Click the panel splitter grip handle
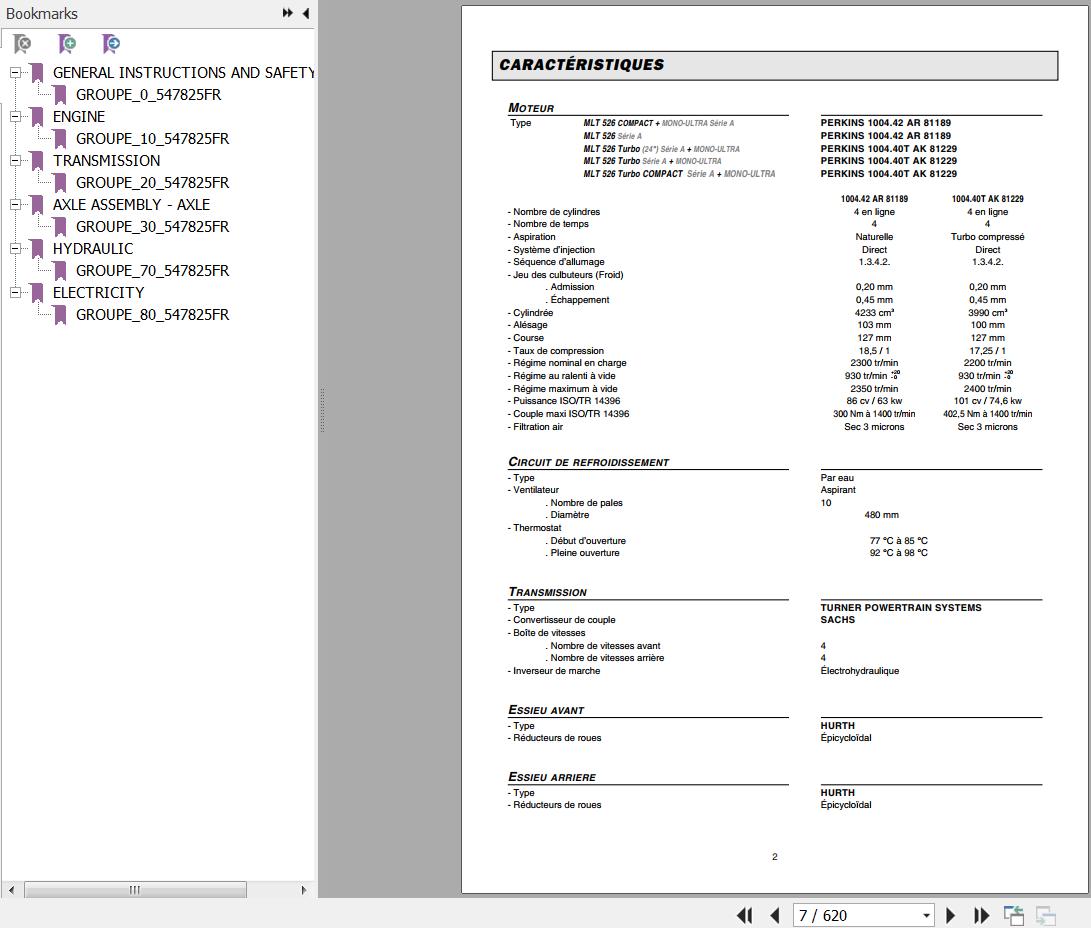 click(322, 410)
